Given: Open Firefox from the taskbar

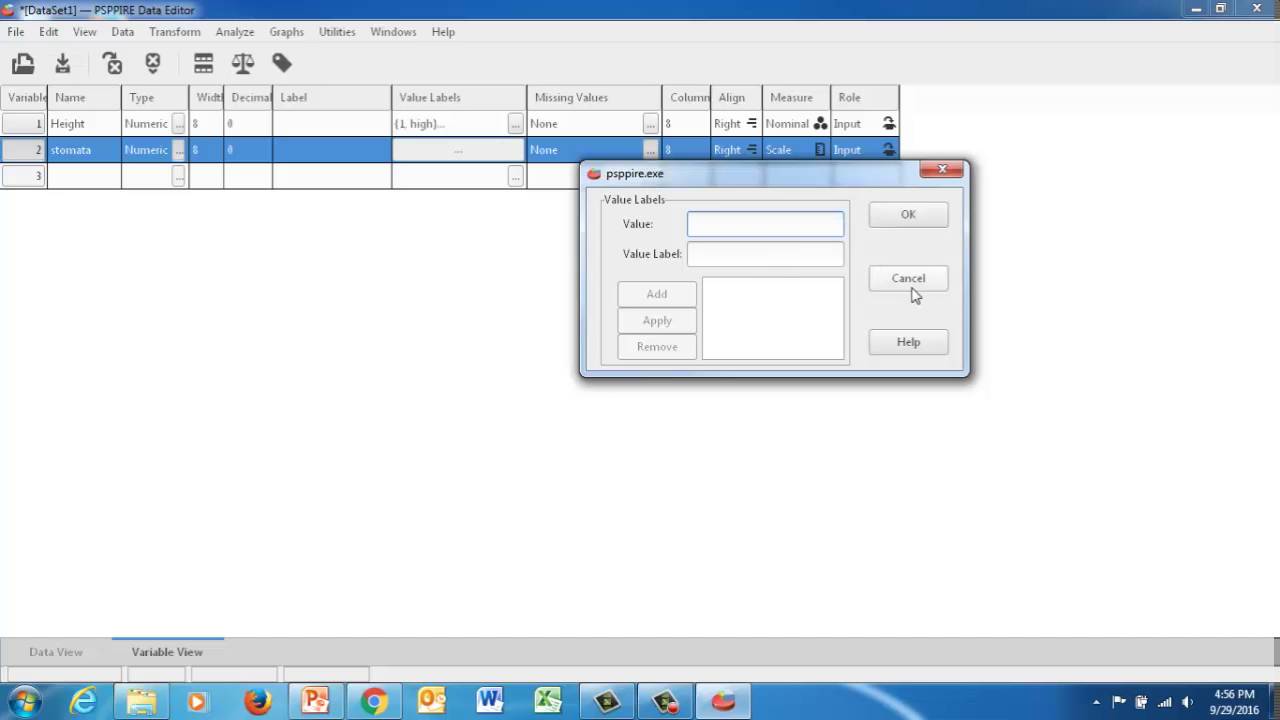Looking at the screenshot, I should coord(257,702).
